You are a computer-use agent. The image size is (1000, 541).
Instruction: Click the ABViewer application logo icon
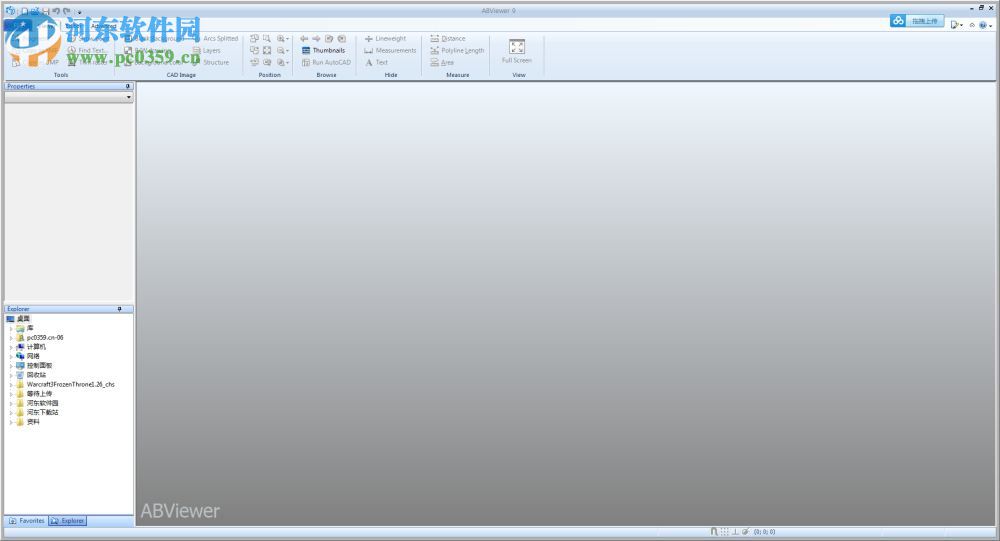pos(10,10)
